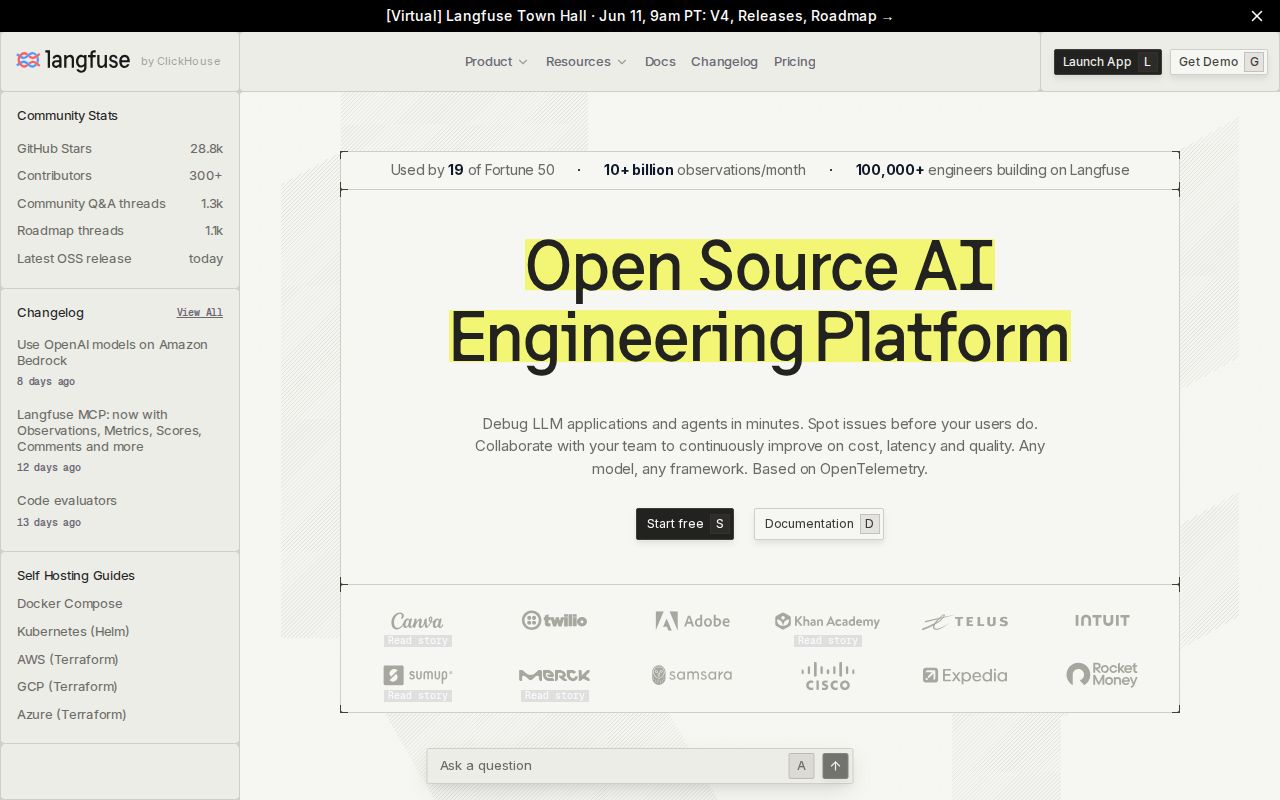Open the Changelog nav item
The height and width of the screenshot is (800, 1280).
point(724,62)
